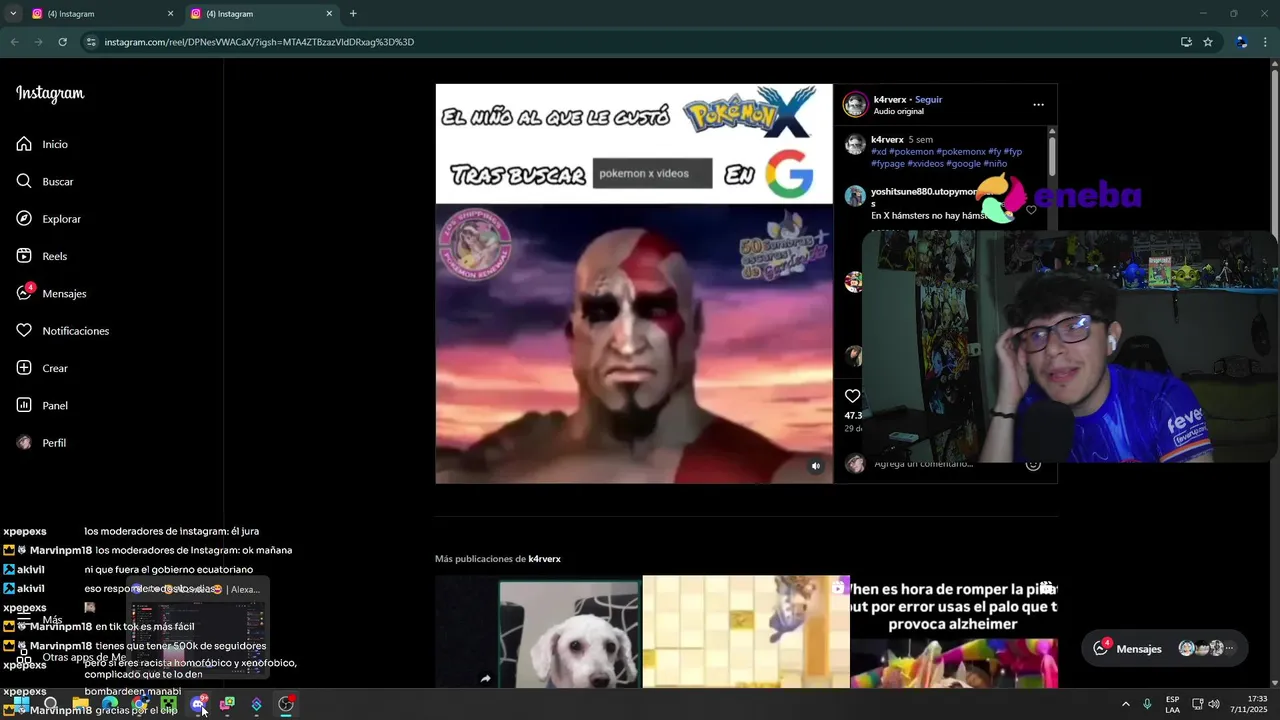The height and width of the screenshot is (720, 1280).
Task: Open the floating Mensajes chat button
Action: coord(1164,648)
